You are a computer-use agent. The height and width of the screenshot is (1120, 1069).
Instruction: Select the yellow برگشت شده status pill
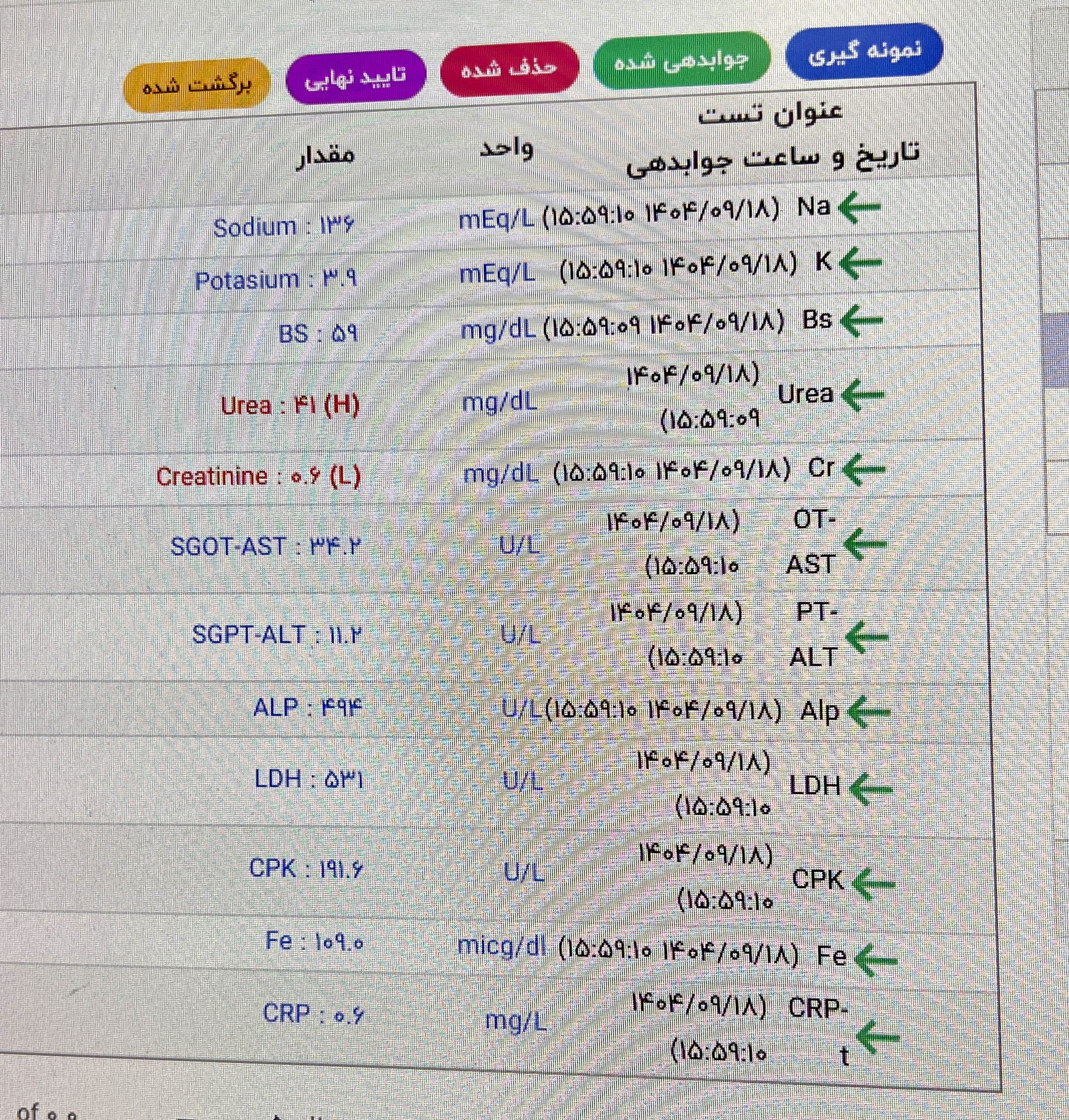(x=197, y=85)
